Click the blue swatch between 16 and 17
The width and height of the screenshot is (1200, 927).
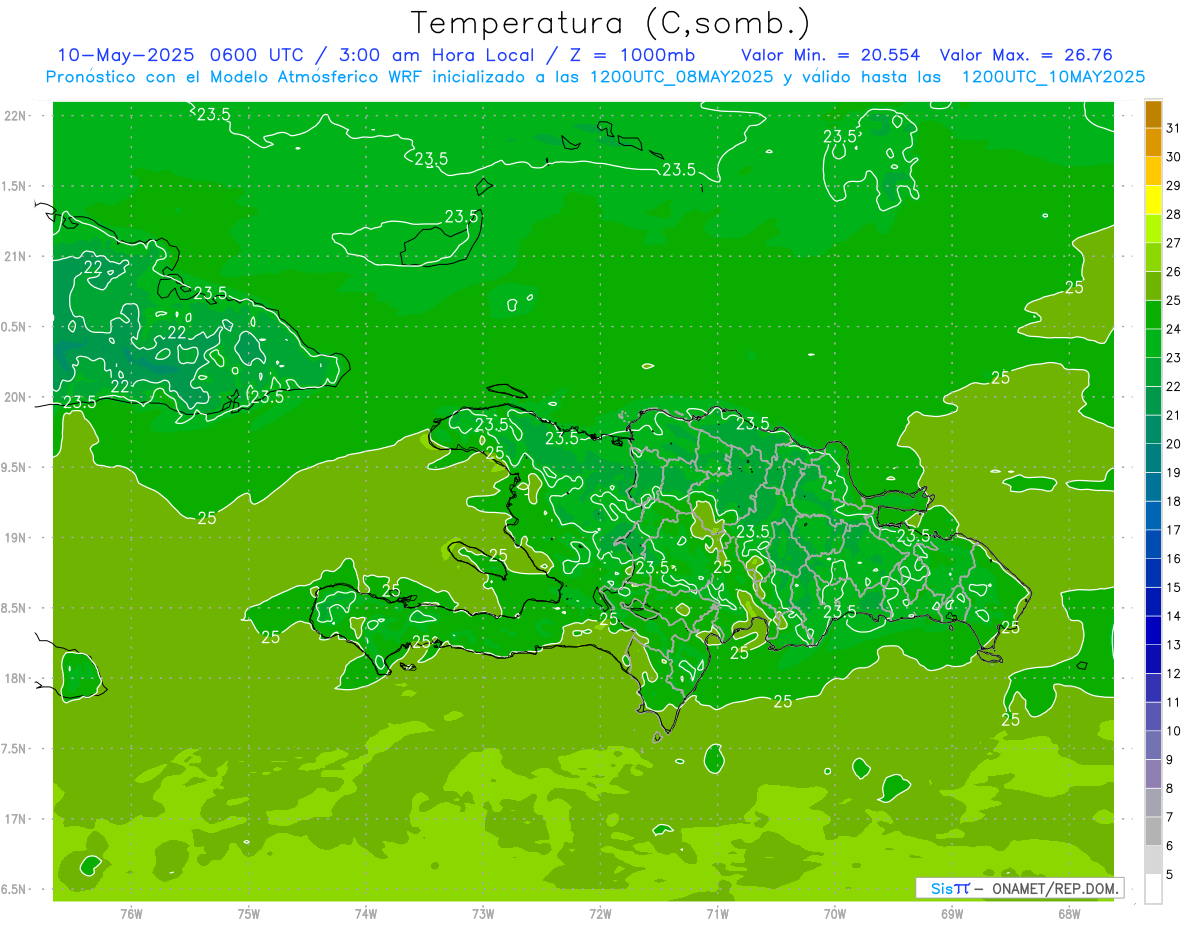click(x=1153, y=545)
